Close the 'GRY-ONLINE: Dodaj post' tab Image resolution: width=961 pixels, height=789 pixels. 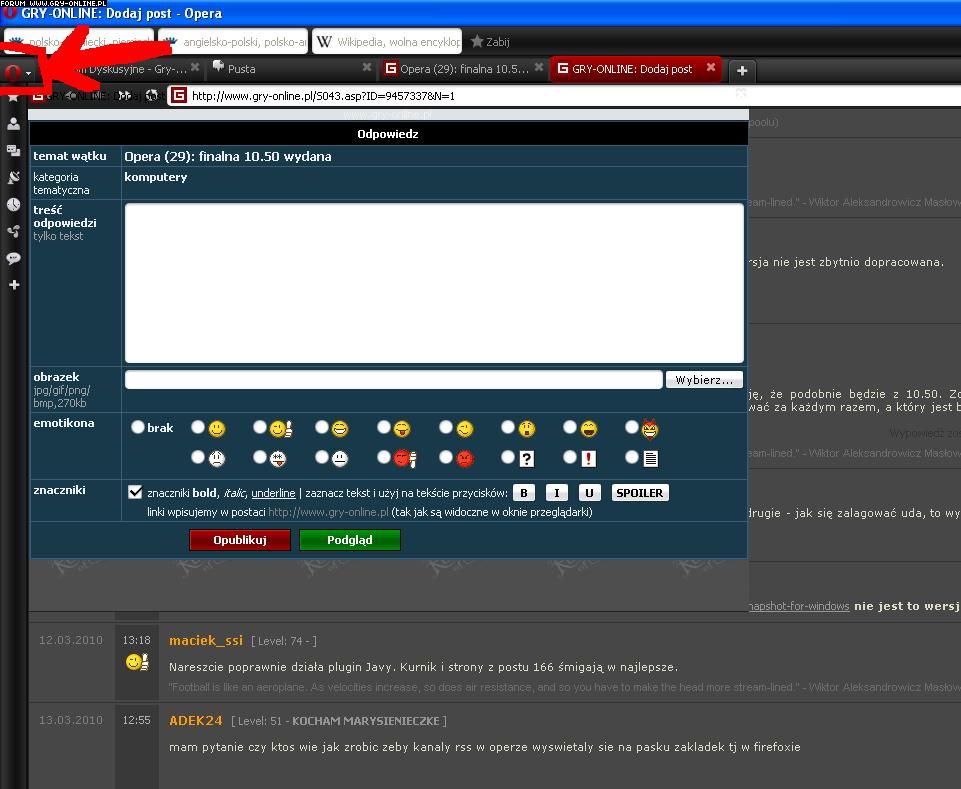pyautogui.click(x=711, y=67)
